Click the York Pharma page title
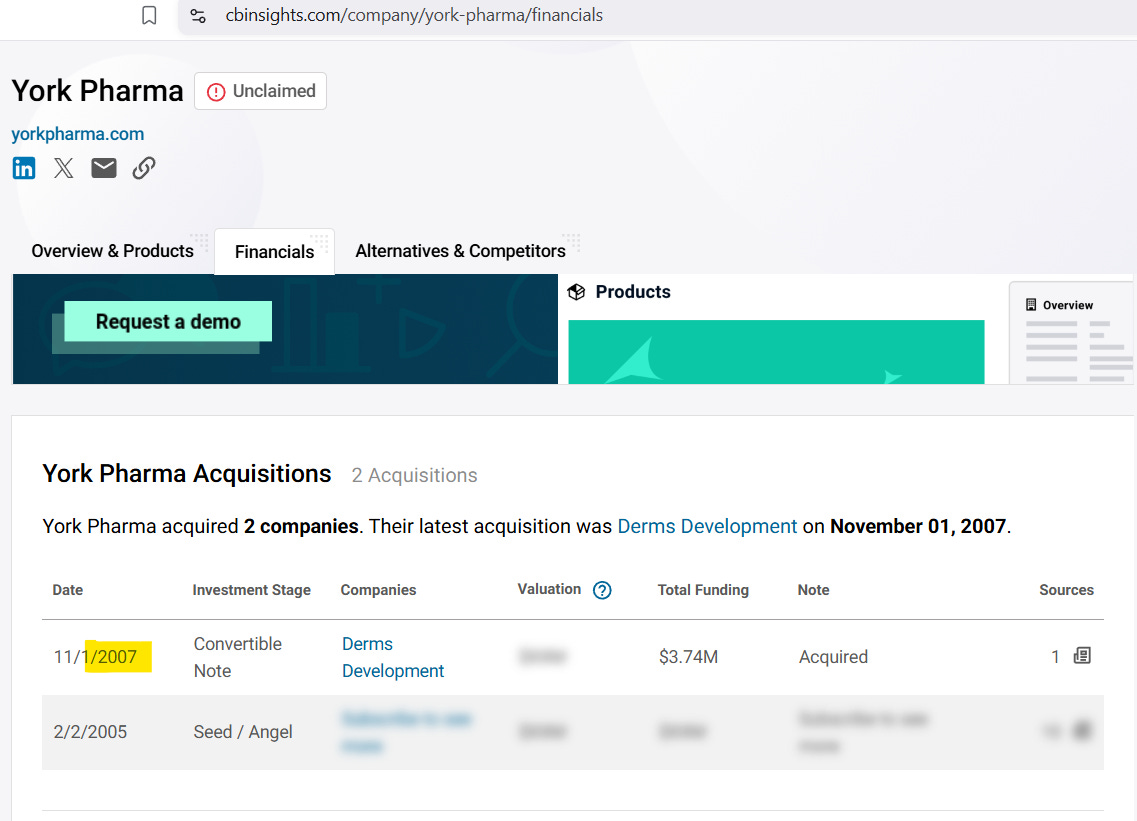Image resolution: width=1137 pixels, height=821 pixels. (97, 91)
